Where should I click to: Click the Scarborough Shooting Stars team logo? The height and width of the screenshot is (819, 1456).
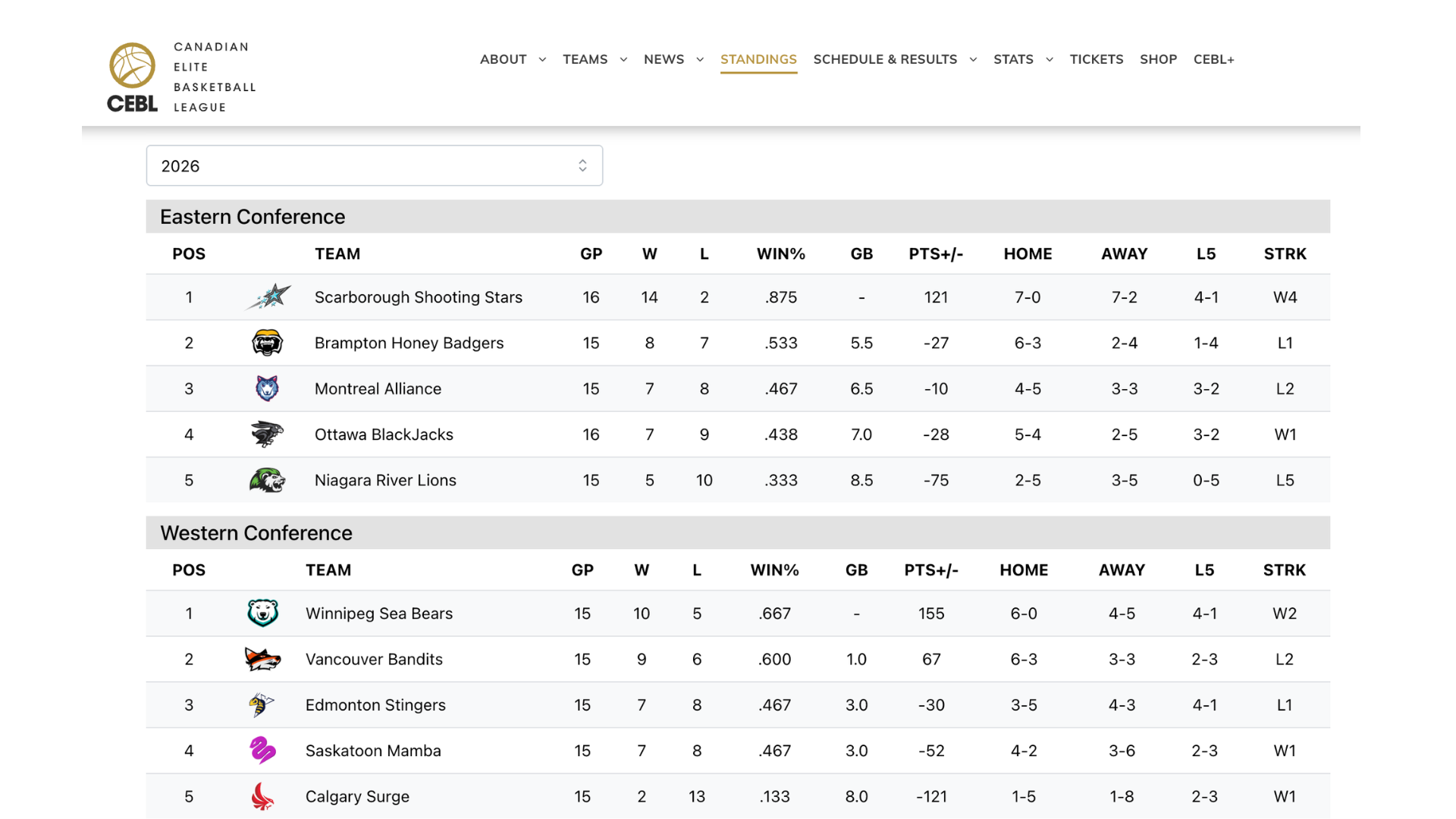[268, 297]
